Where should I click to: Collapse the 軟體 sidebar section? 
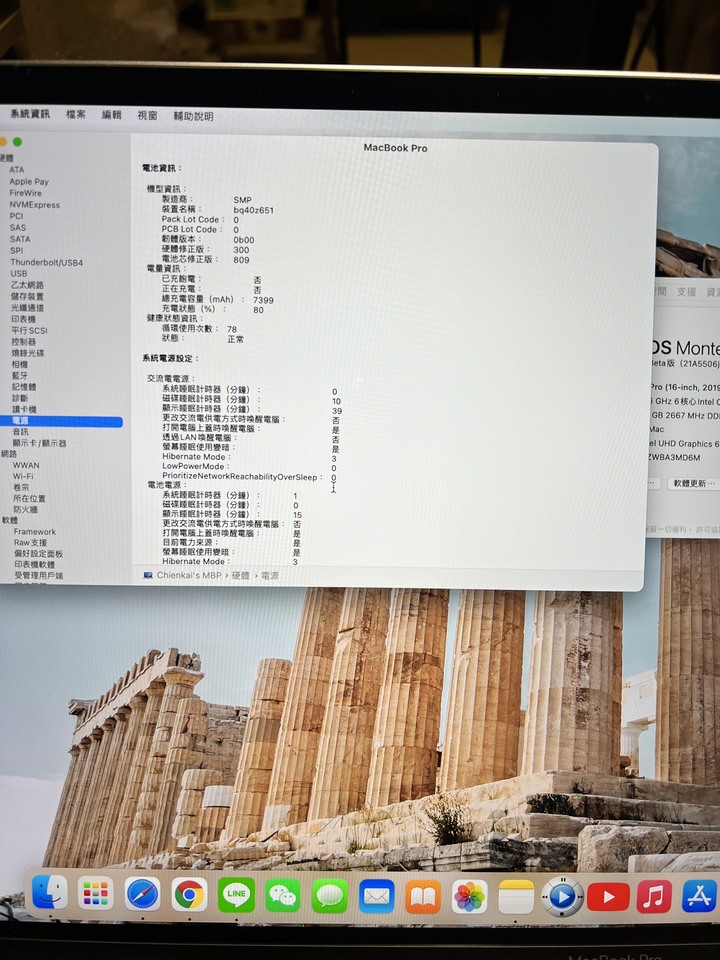click(9, 520)
